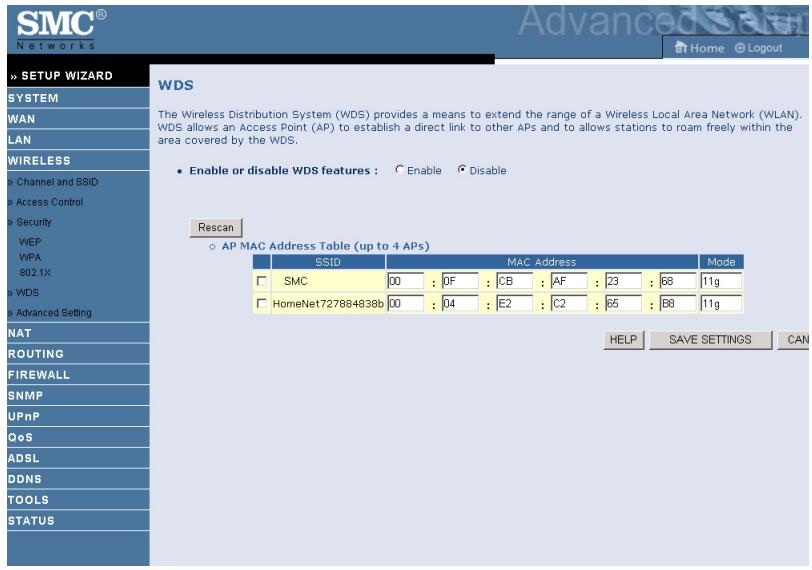Click the Home icon link
This screenshot has height=570, width=812.
699,48
